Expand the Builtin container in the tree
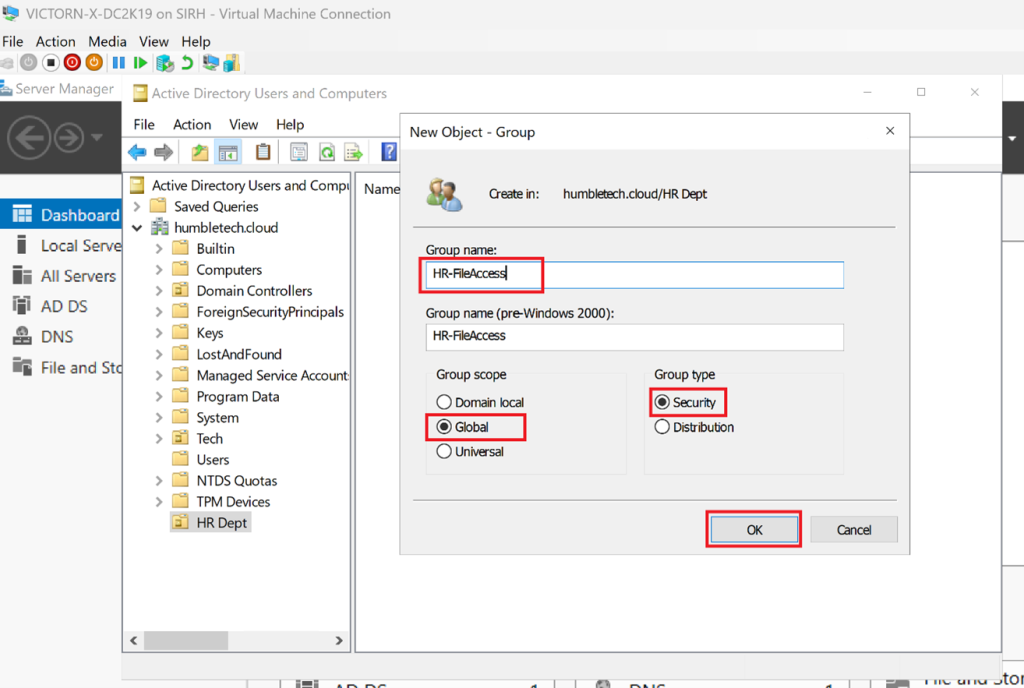The width and height of the screenshot is (1024, 688). (x=159, y=249)
